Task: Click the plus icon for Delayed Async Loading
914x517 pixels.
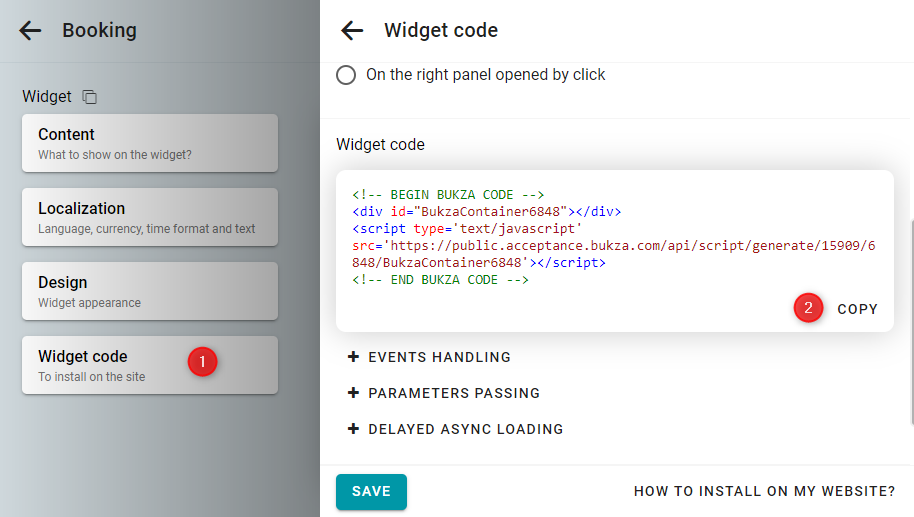Action: tap(353, 429)
